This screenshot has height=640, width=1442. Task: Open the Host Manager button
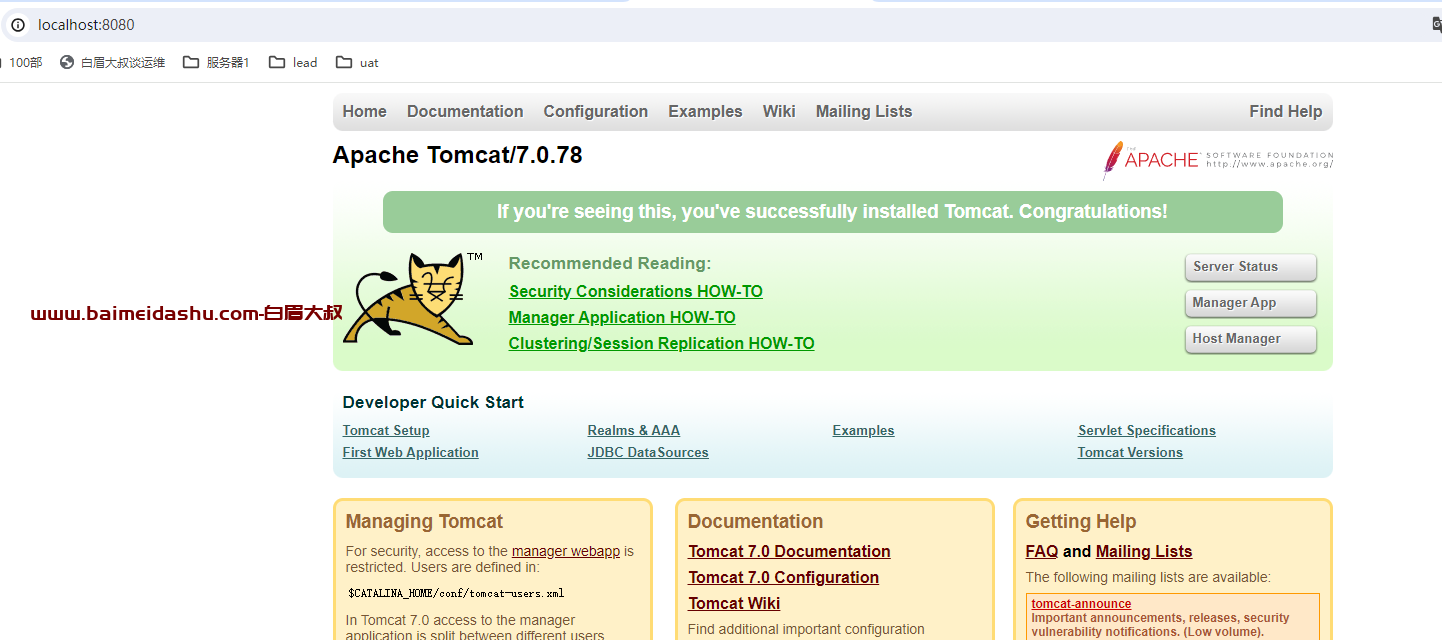(x=1250, y=339)
